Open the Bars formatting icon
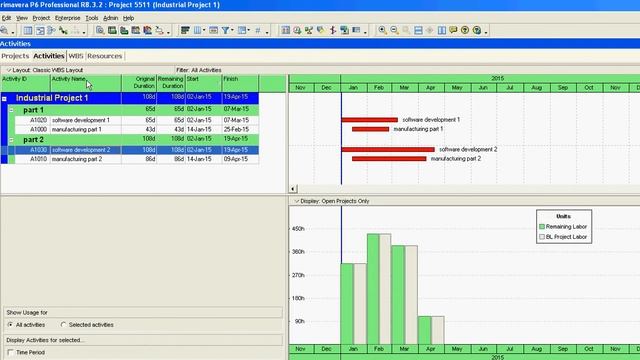The height and width of the screenshot is (360, 640). [185, 30]
